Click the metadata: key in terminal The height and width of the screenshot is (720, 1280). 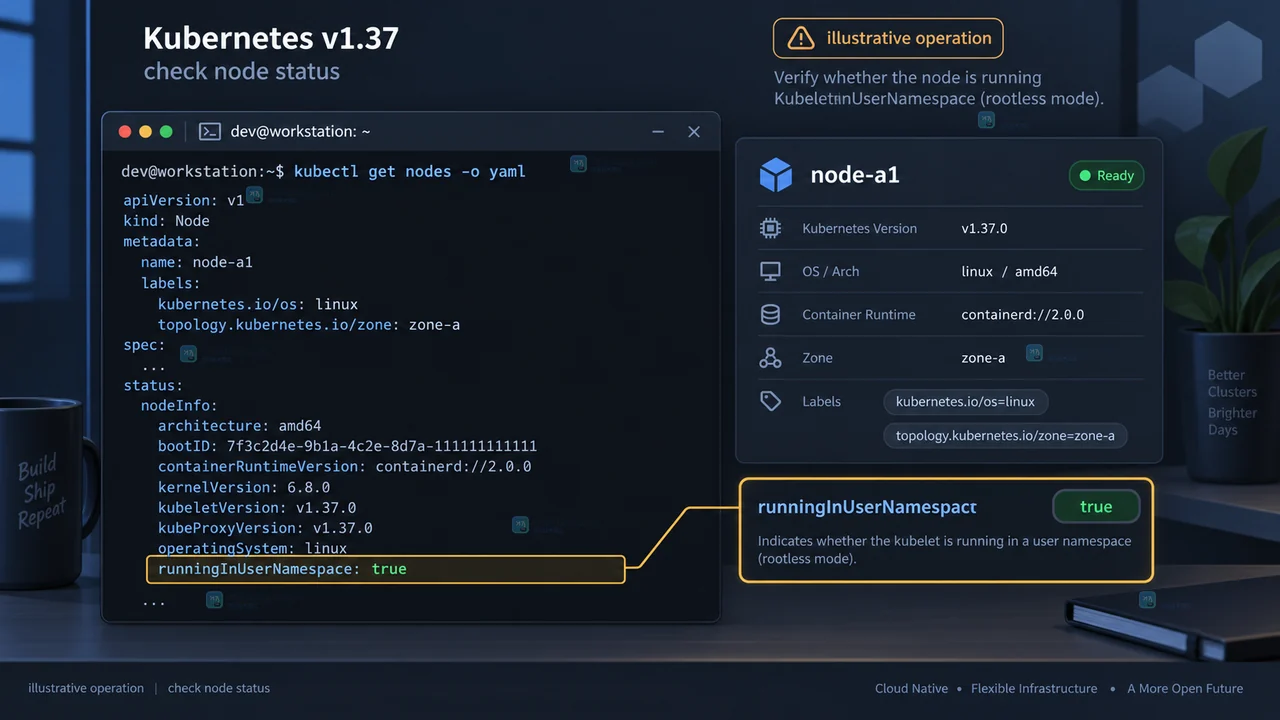(162, 242)
